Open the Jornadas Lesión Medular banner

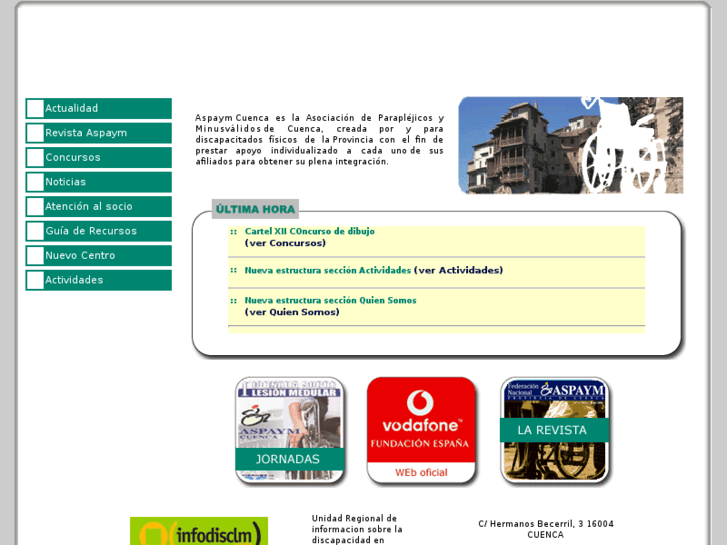[290, 430]
